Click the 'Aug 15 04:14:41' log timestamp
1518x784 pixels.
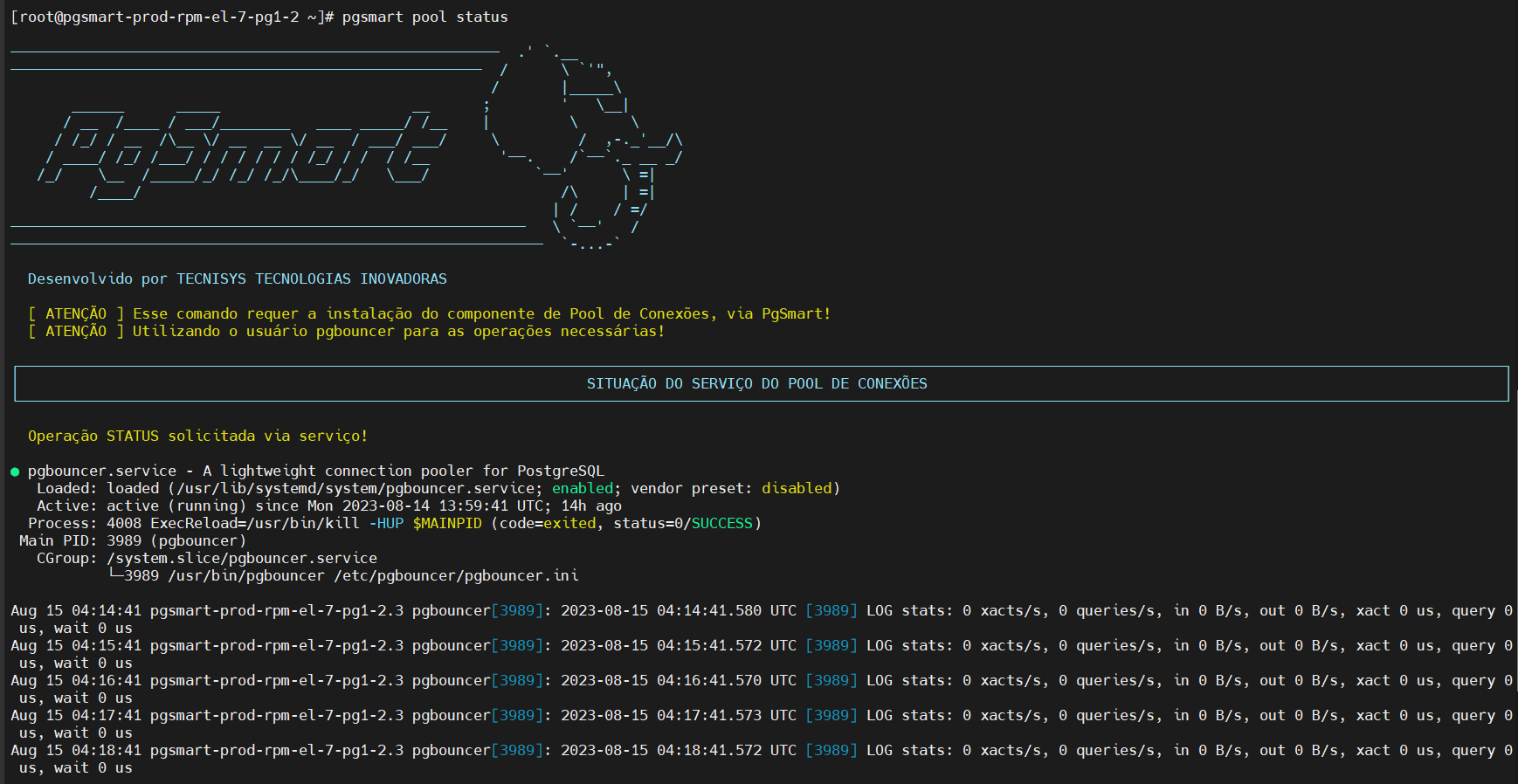pyautogui.click(x=76, y=610)
